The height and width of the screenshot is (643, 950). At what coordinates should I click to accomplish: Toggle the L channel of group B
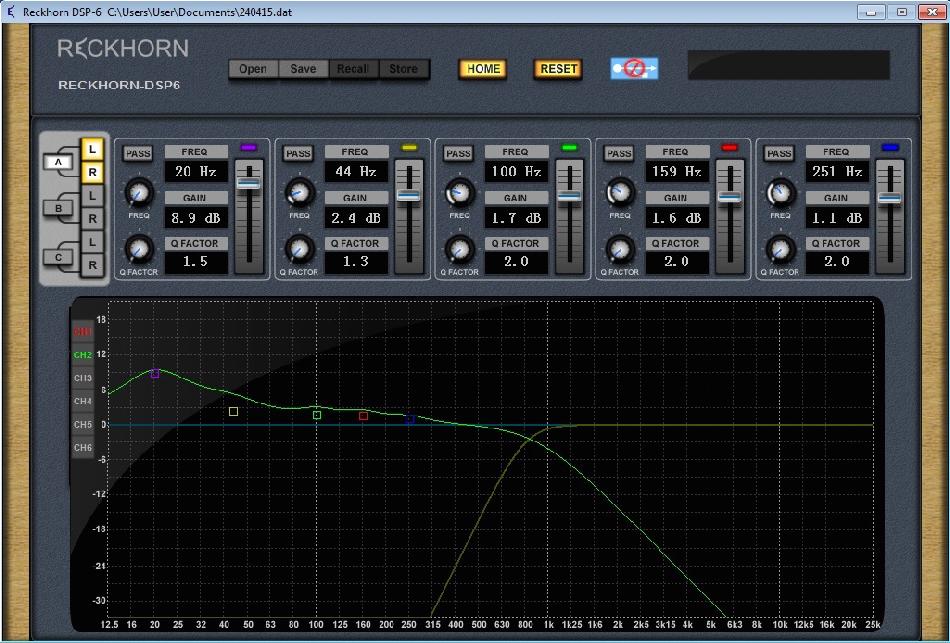point(92,196)
